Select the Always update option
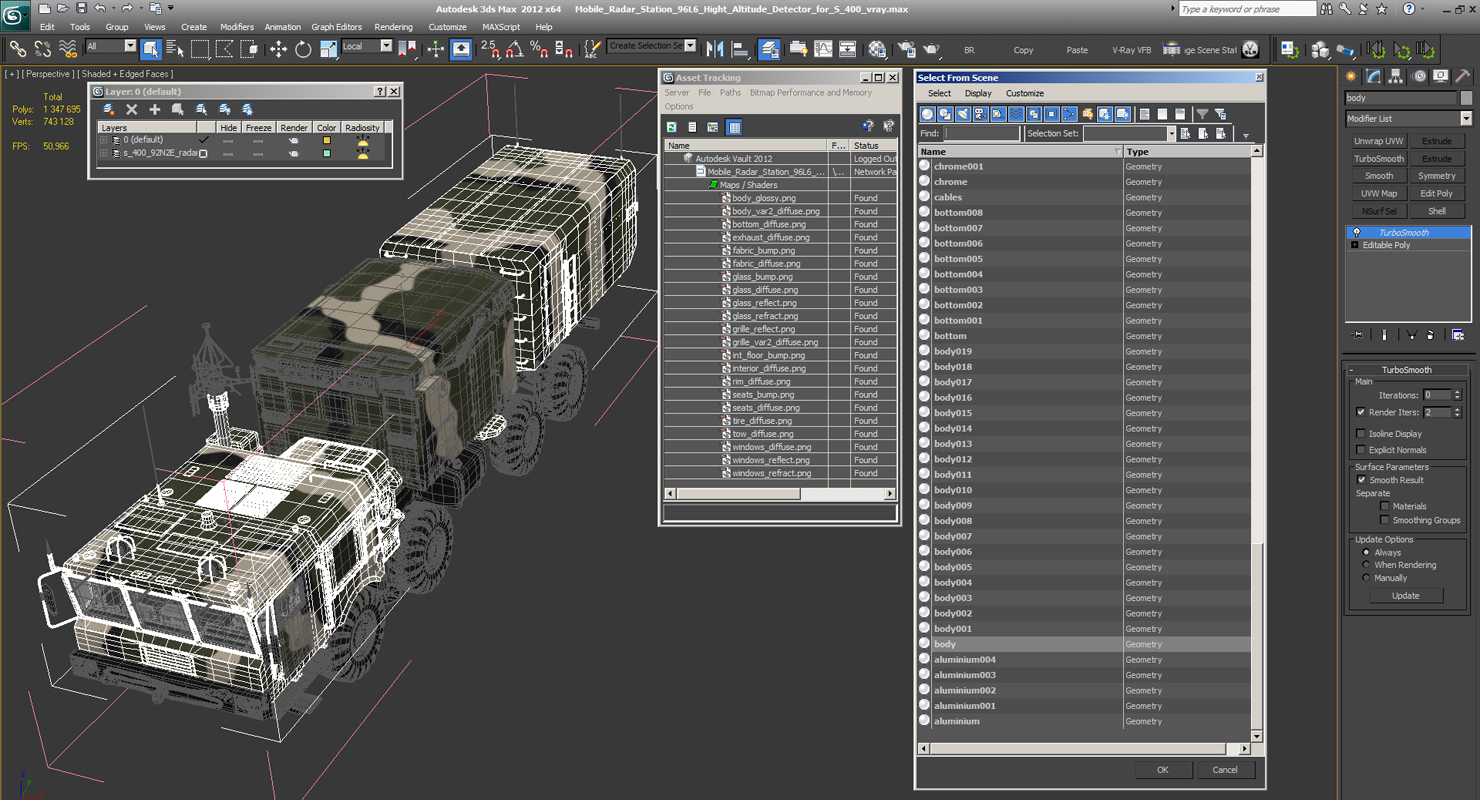The height and width of the screenshot is (800, 1480). [1366, 552]
